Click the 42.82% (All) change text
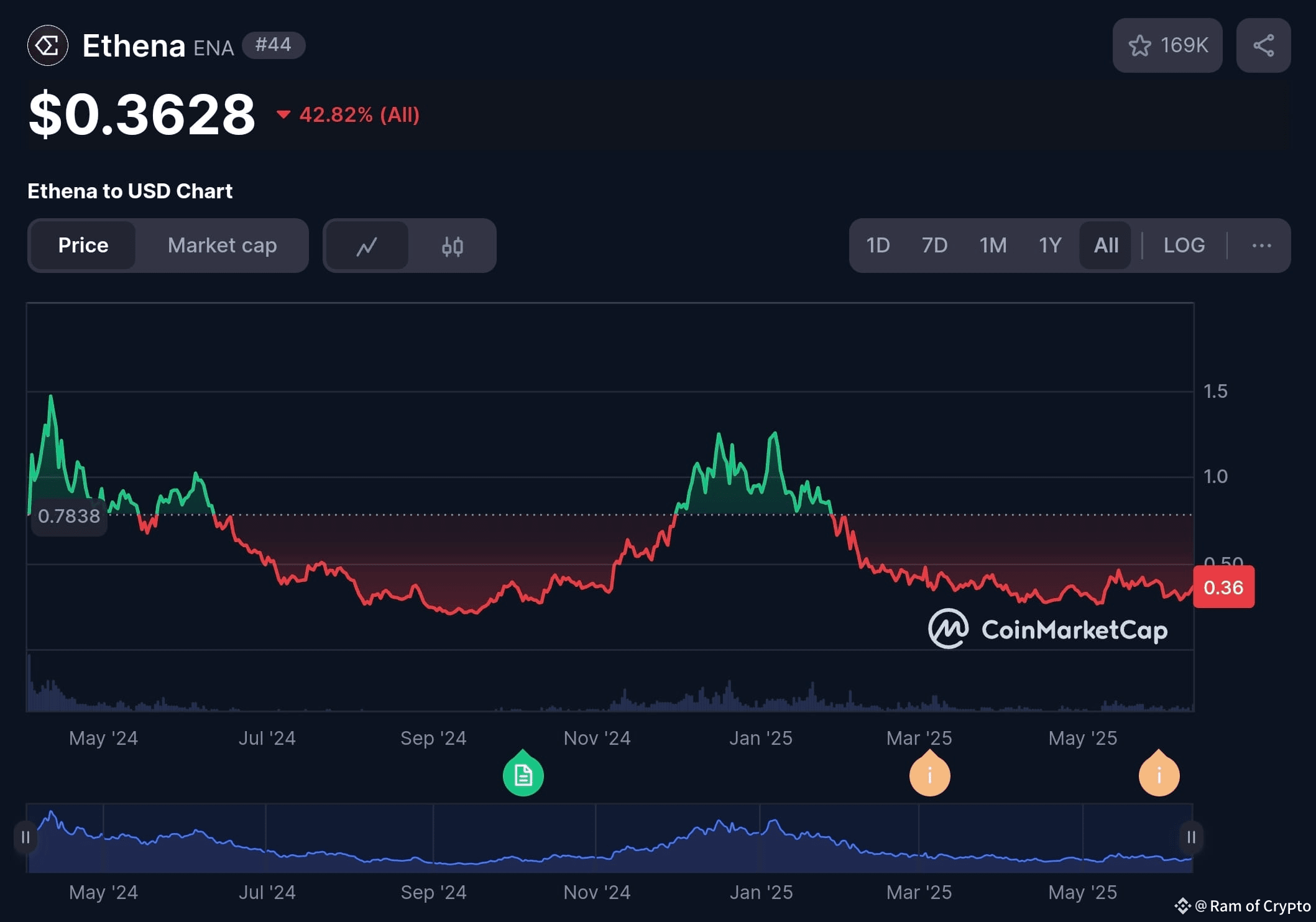This screenshot has height=922, width=1316. [x=359, y=114]
